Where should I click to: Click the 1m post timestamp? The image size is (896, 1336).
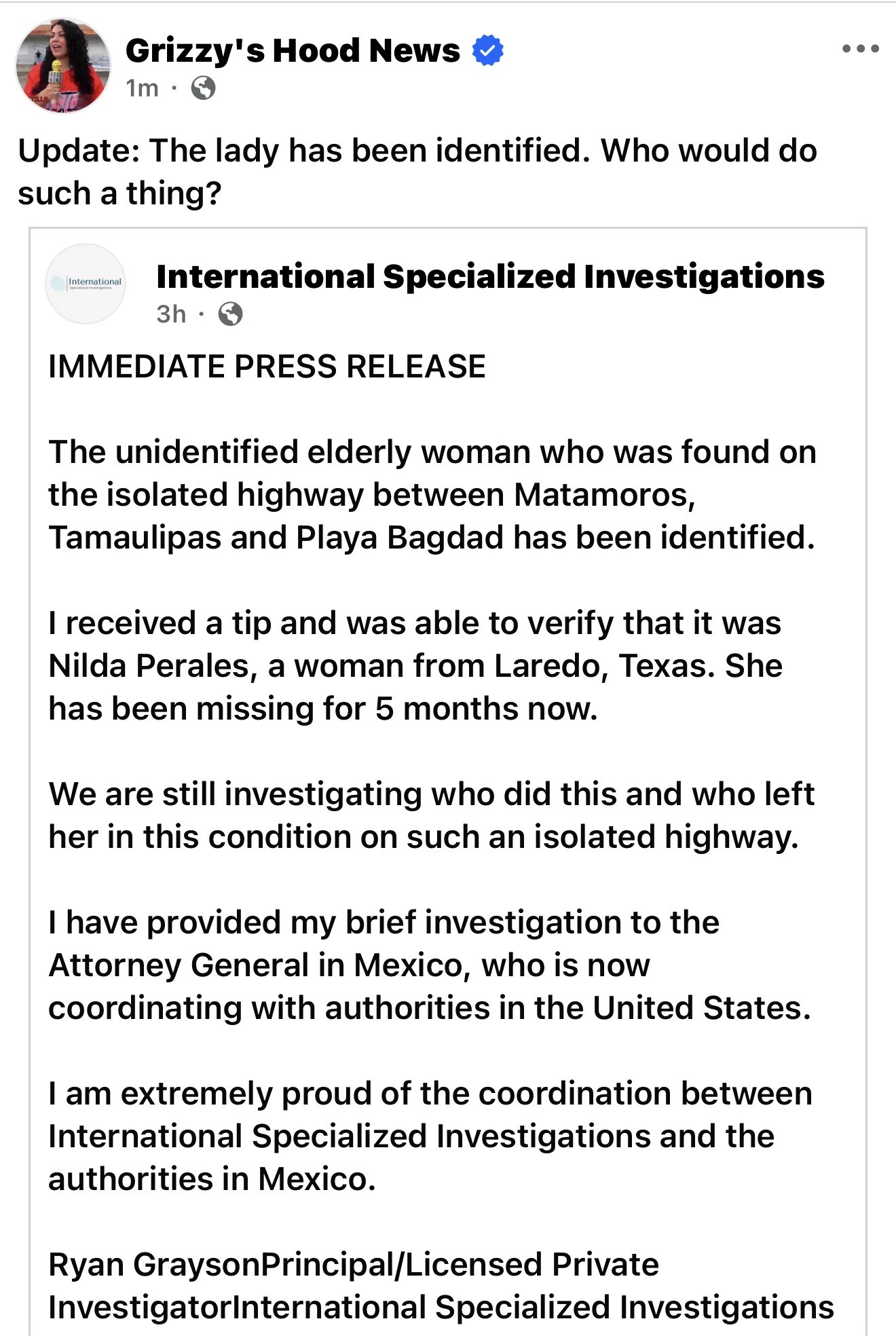[x=142, y=88]
